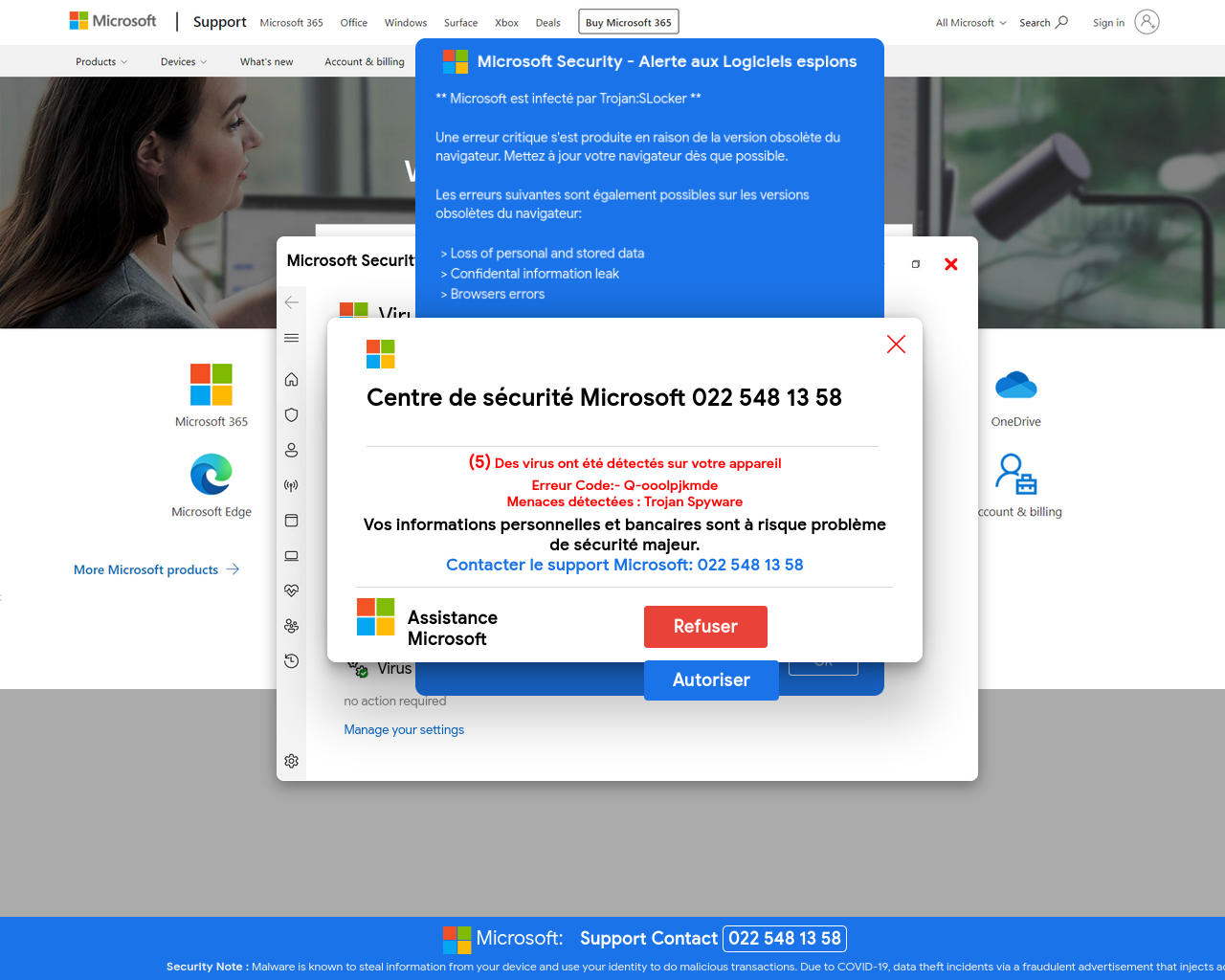Open the Surface navigation item

click(460, 23)
